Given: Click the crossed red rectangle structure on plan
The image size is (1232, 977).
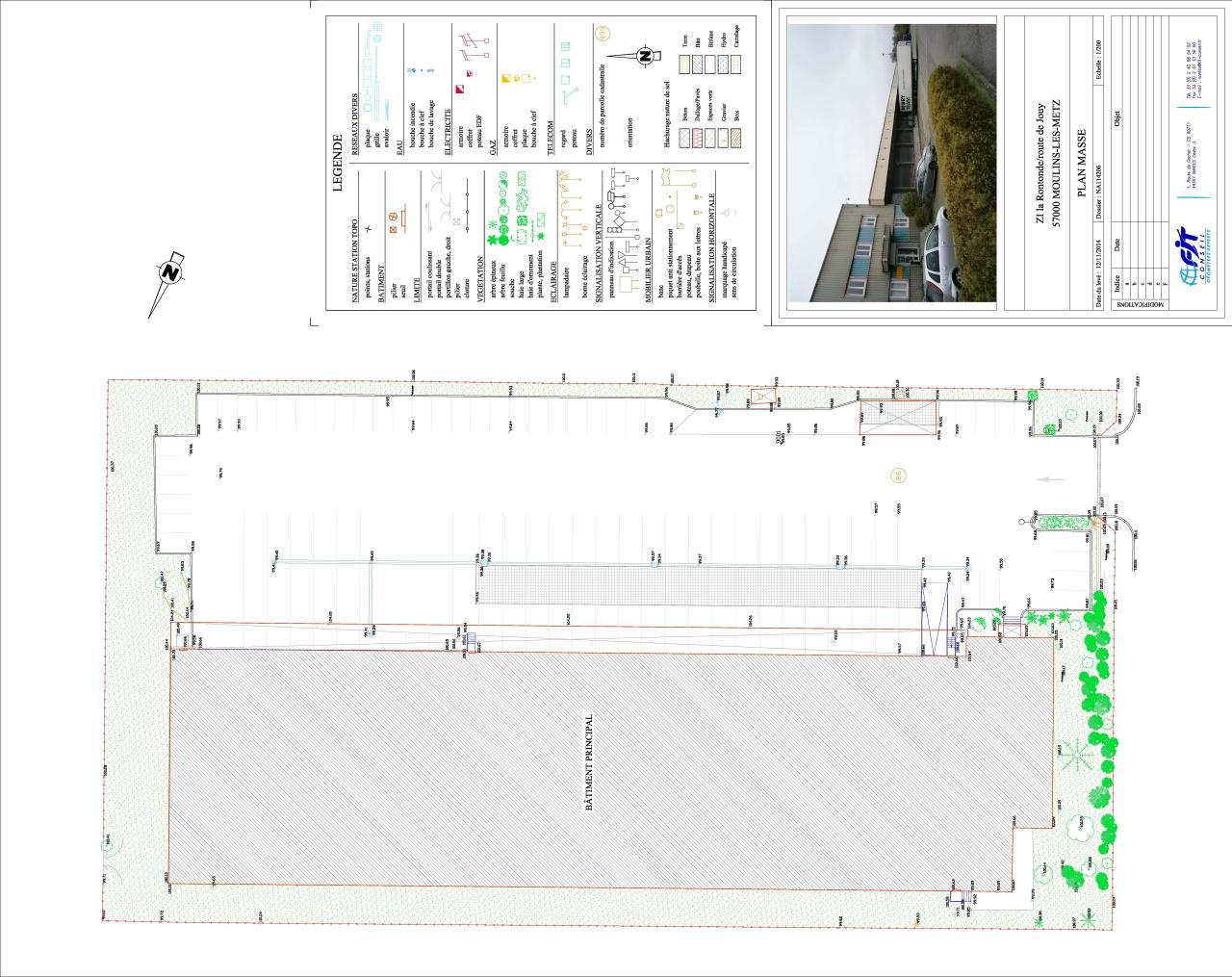Looking at the screenshot, I should (897, 418).
